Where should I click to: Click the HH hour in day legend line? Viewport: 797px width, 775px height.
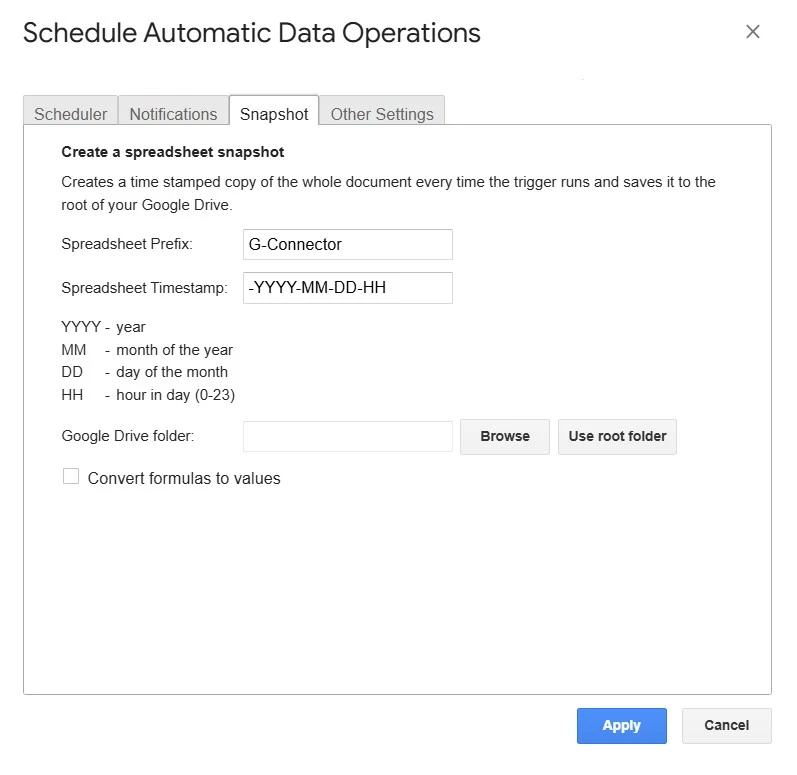tap(148, 394)
